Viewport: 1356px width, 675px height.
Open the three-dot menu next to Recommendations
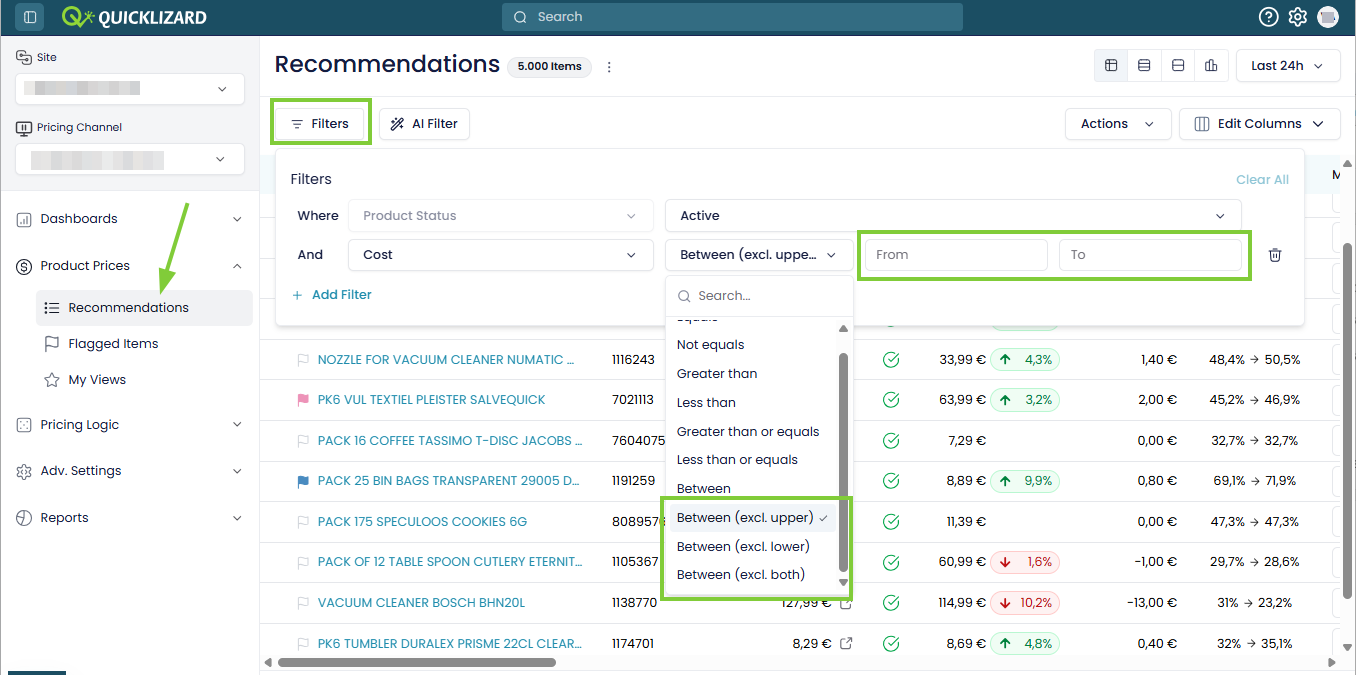(x=609, y=67)
